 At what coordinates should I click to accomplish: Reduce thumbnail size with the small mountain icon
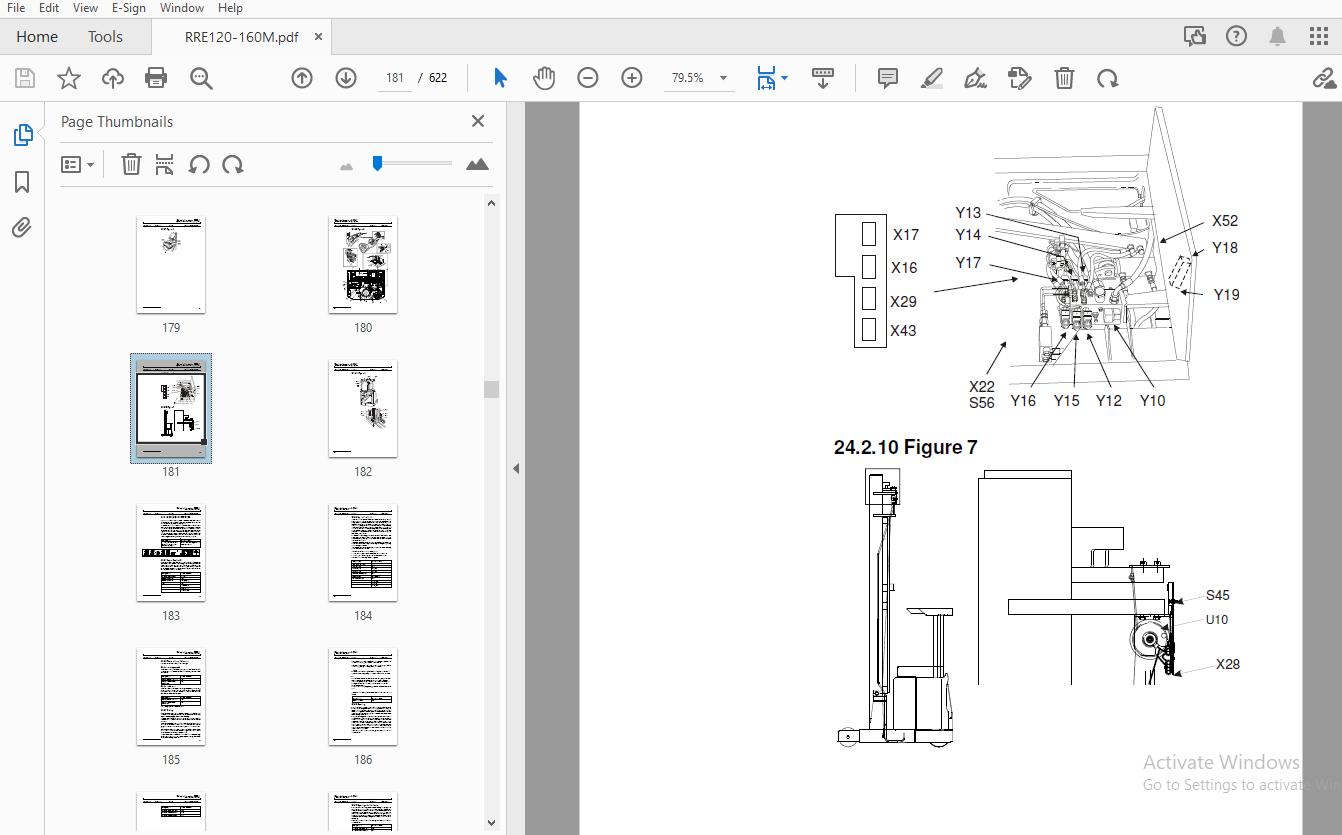point(347,166)
